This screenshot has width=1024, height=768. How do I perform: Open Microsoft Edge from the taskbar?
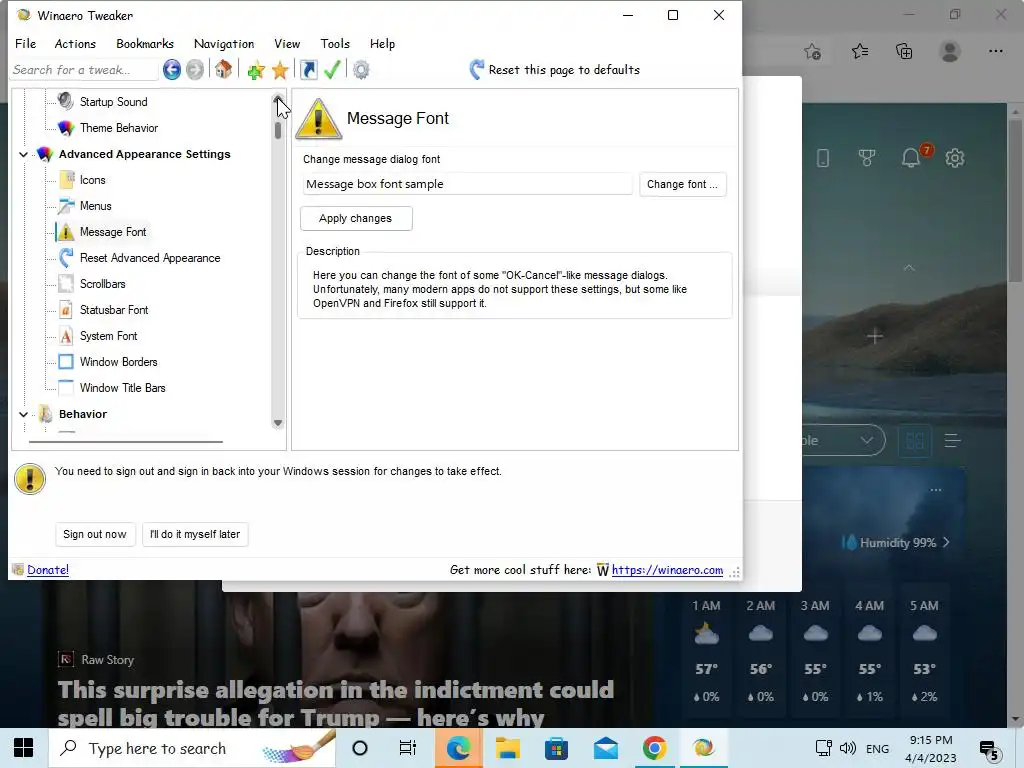click(458, 748)
